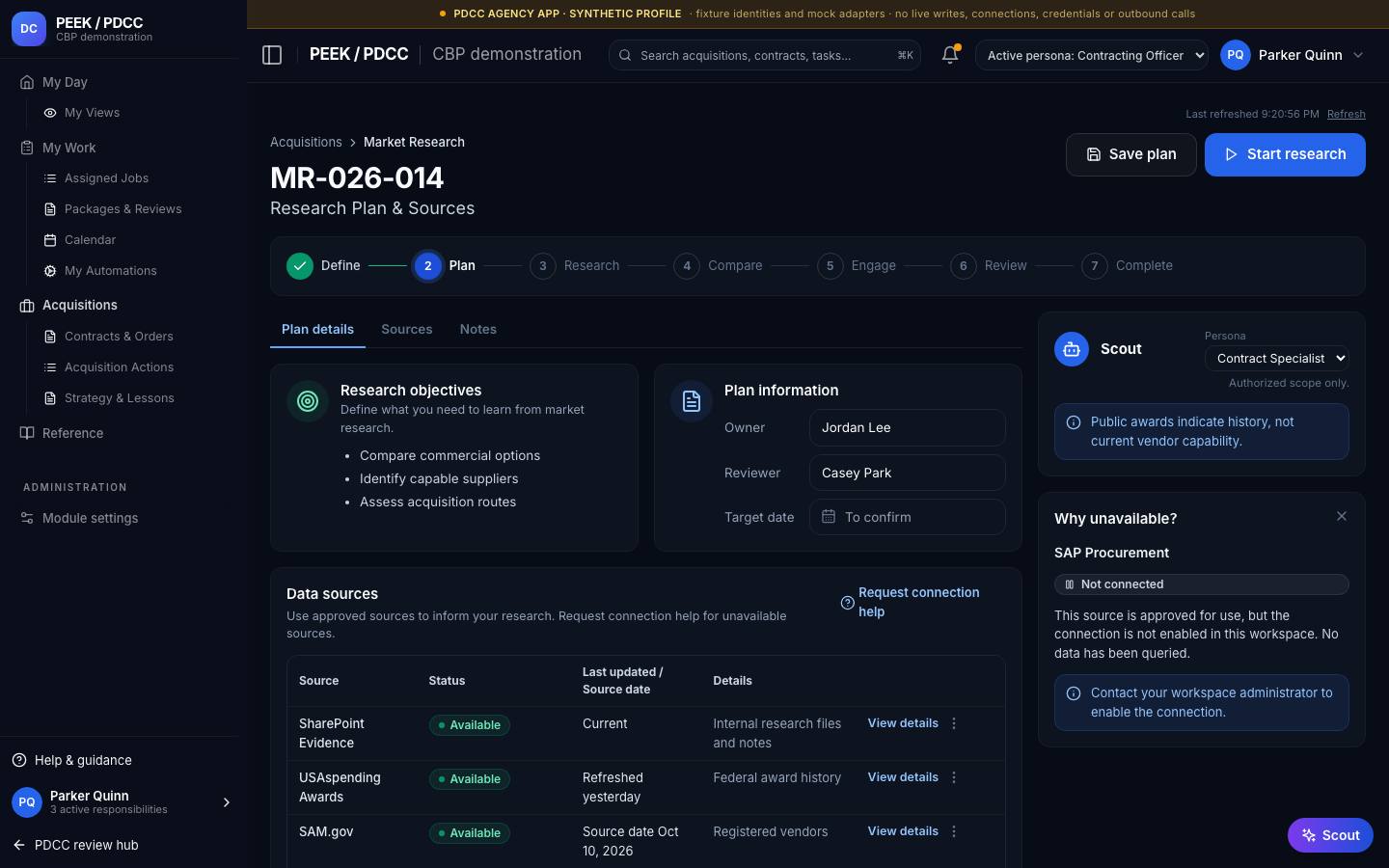
Task: Open Scout persona Contract Specialist dropdown
Action: coord(1277,358)
